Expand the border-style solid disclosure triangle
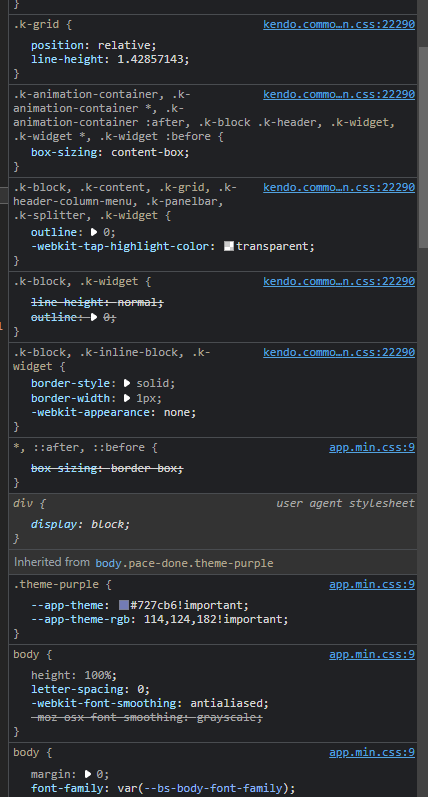This screenshot has height=797, width=428. point(127,383)
